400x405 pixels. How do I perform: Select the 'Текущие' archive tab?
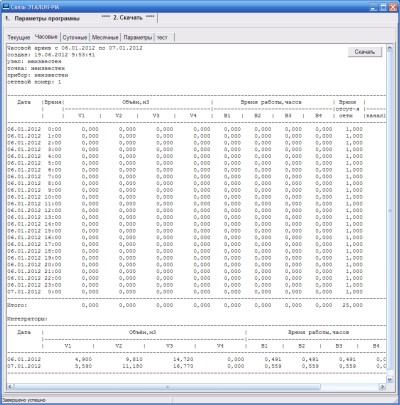[x=19, y=38]
